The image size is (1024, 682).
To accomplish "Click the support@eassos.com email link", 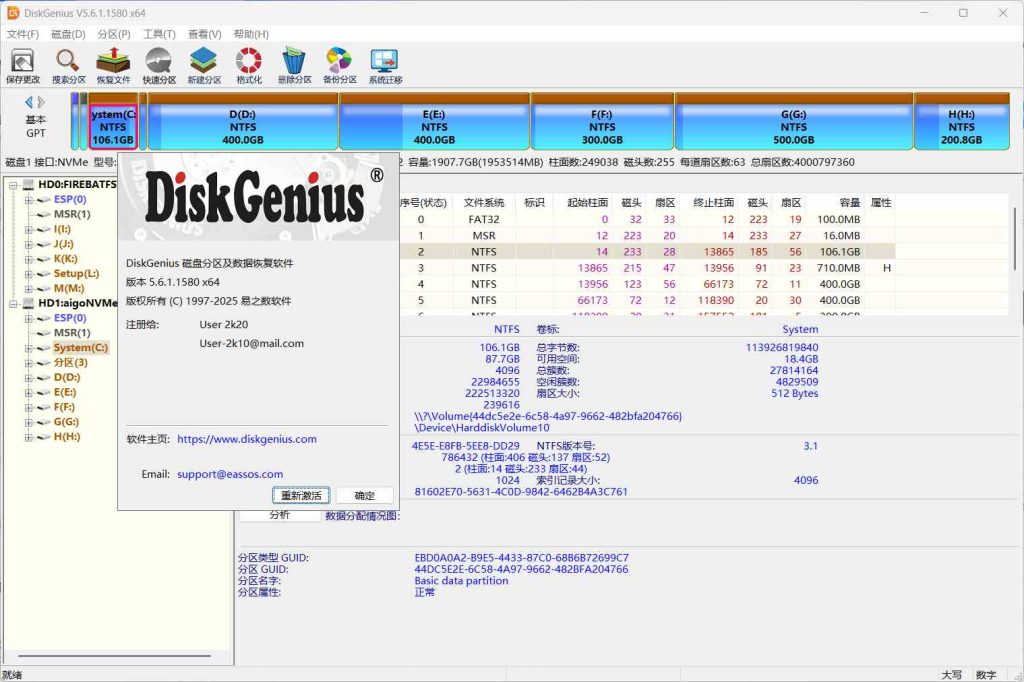I will pos(230,474).
